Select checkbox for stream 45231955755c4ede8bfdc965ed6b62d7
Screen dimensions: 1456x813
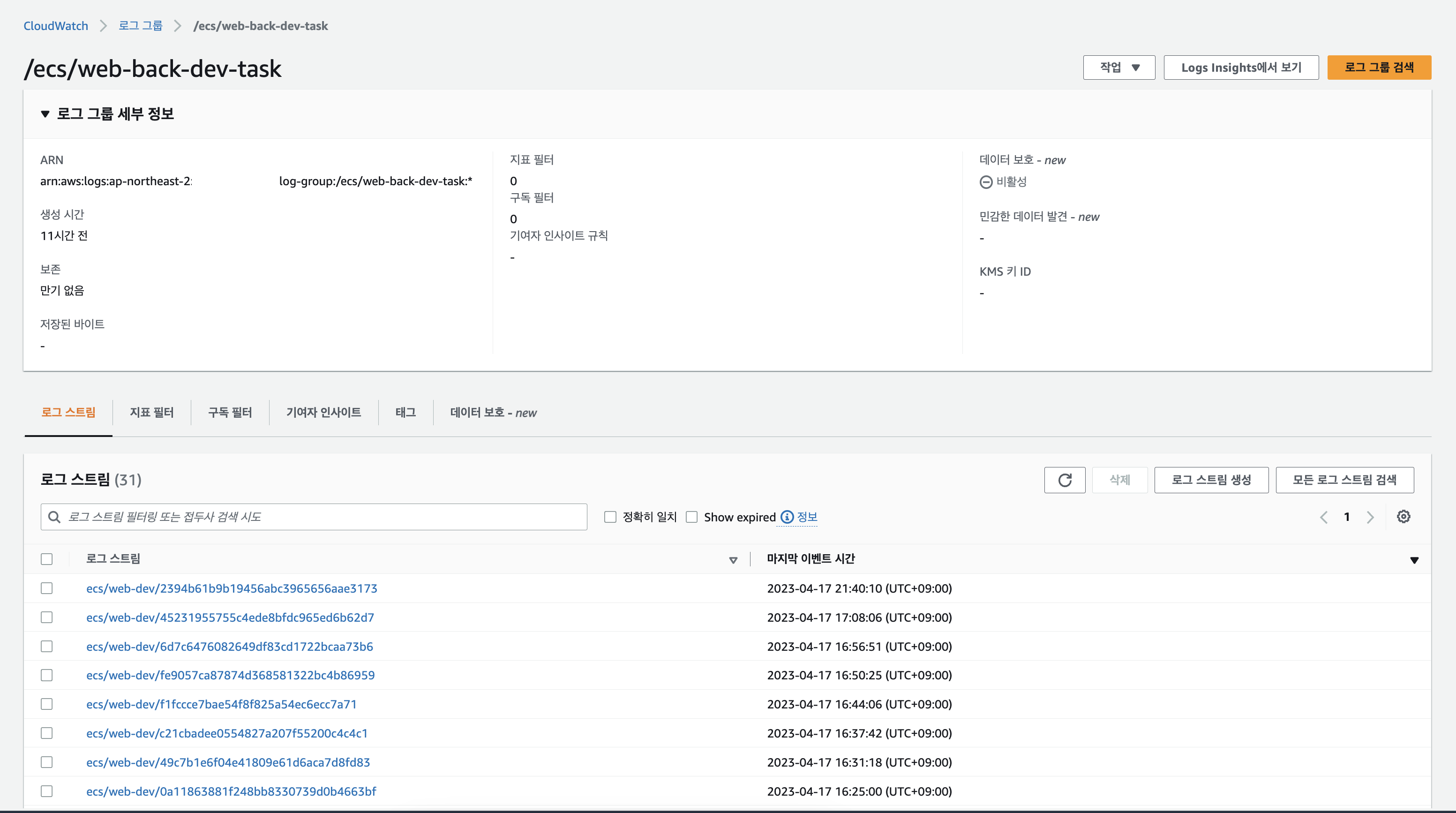coord(47,617)
